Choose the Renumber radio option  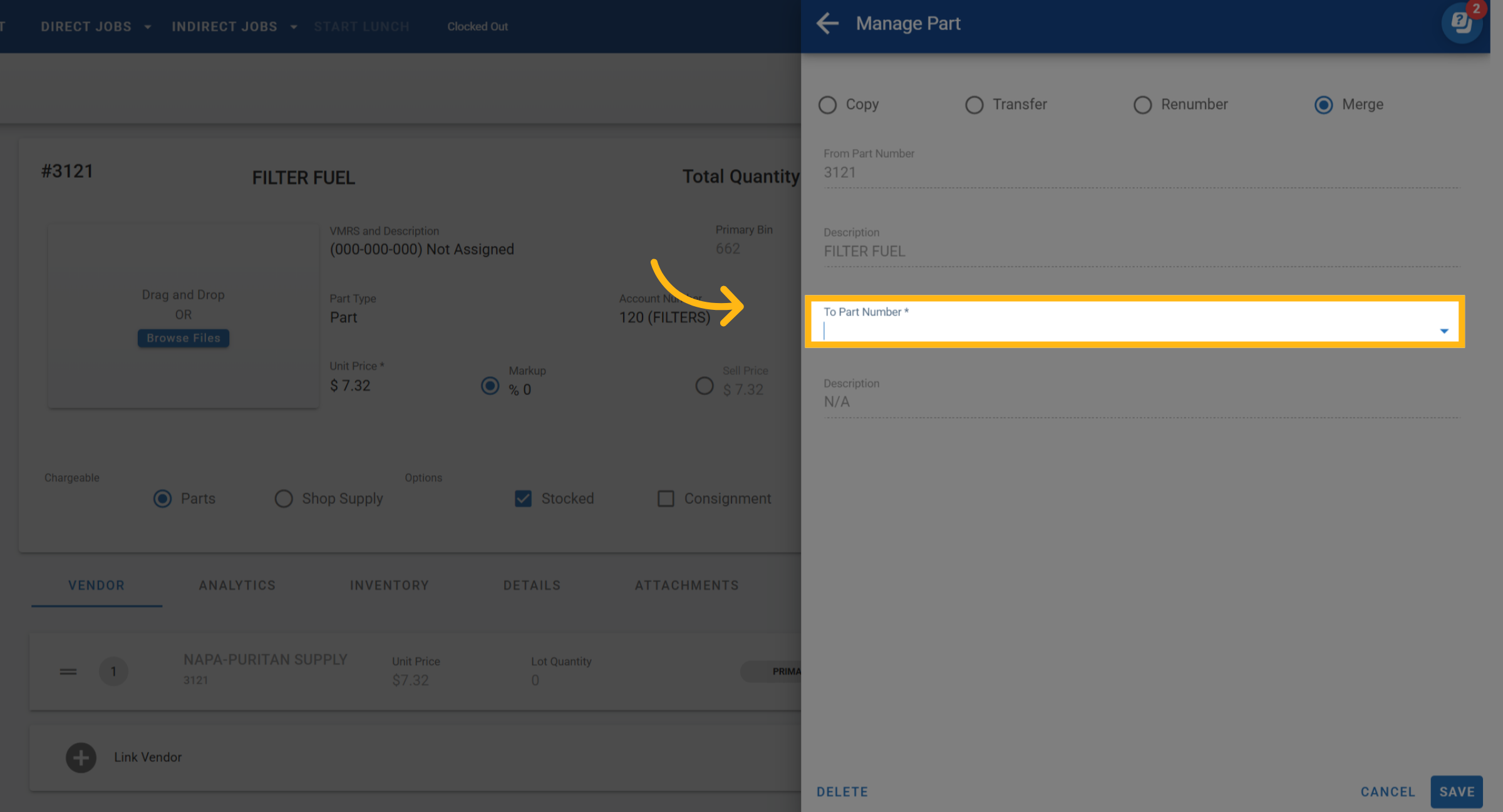click(x=1143, y=105)
